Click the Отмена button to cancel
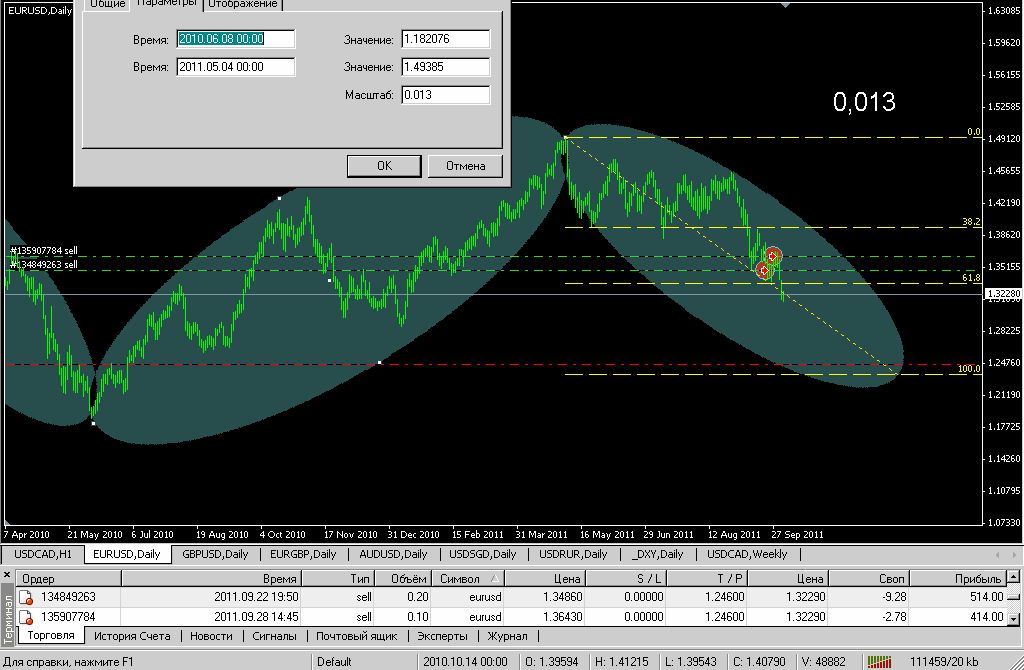This screenshot has height=670, width=1024. click(465, 166)
